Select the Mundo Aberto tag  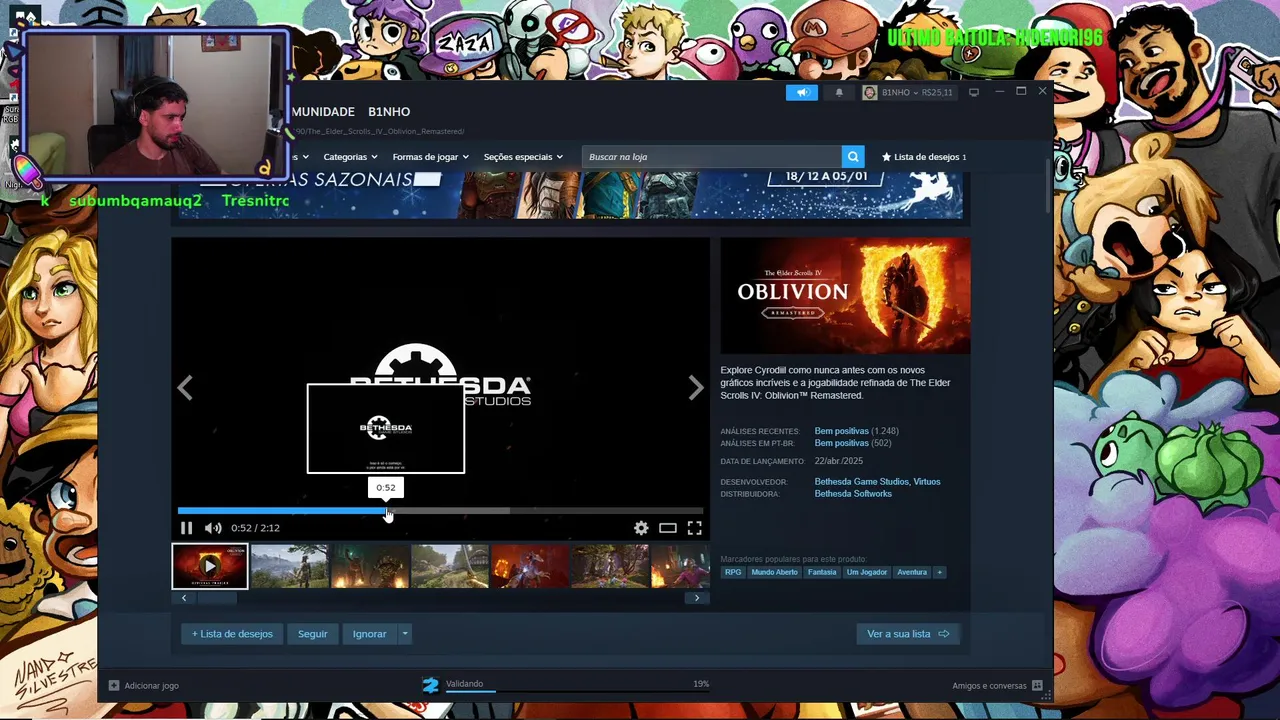pos(774,572)
